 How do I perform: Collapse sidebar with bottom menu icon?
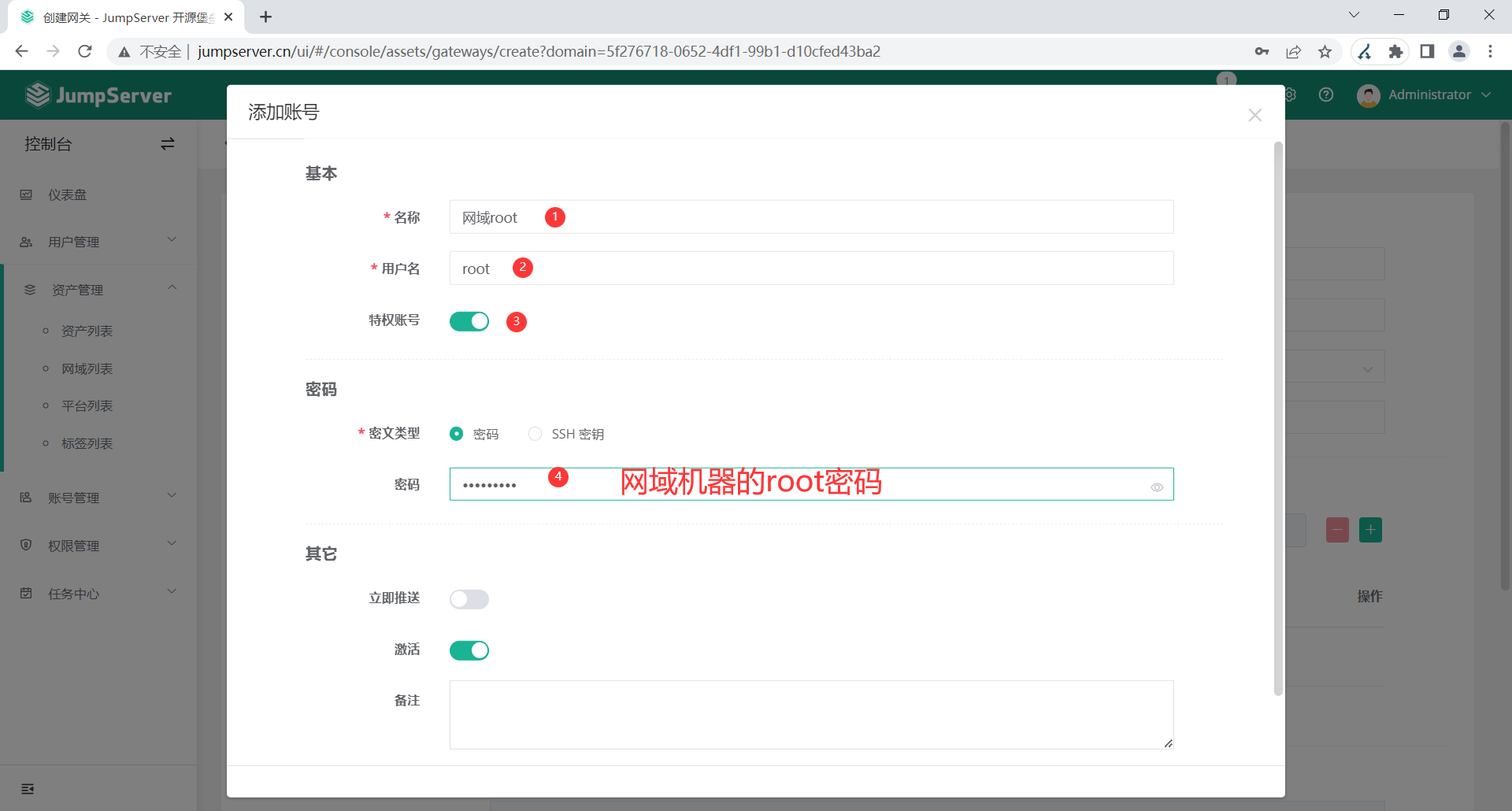coord(28,789)
